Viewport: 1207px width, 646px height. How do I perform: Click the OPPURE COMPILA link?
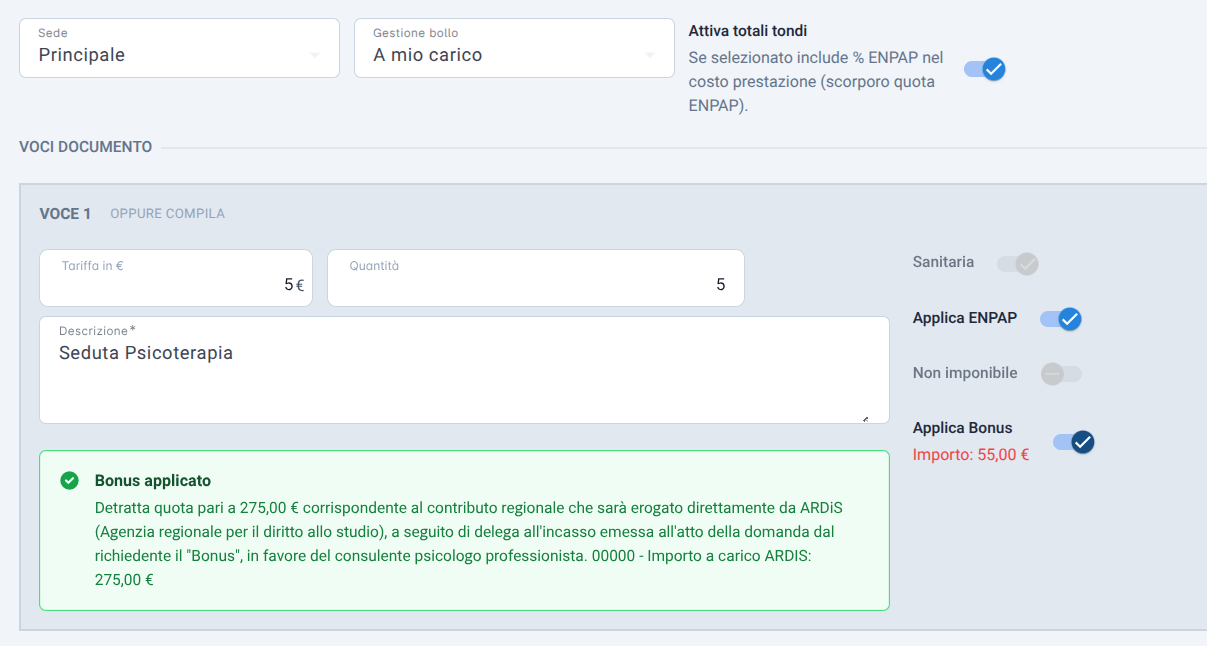[167, 214]
